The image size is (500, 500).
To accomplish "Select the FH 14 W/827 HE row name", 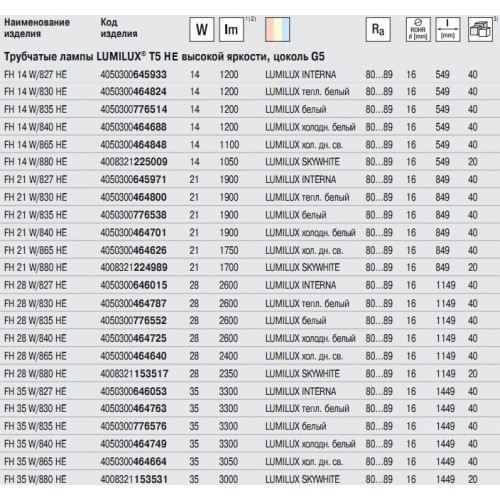I will tap(35, 74).
